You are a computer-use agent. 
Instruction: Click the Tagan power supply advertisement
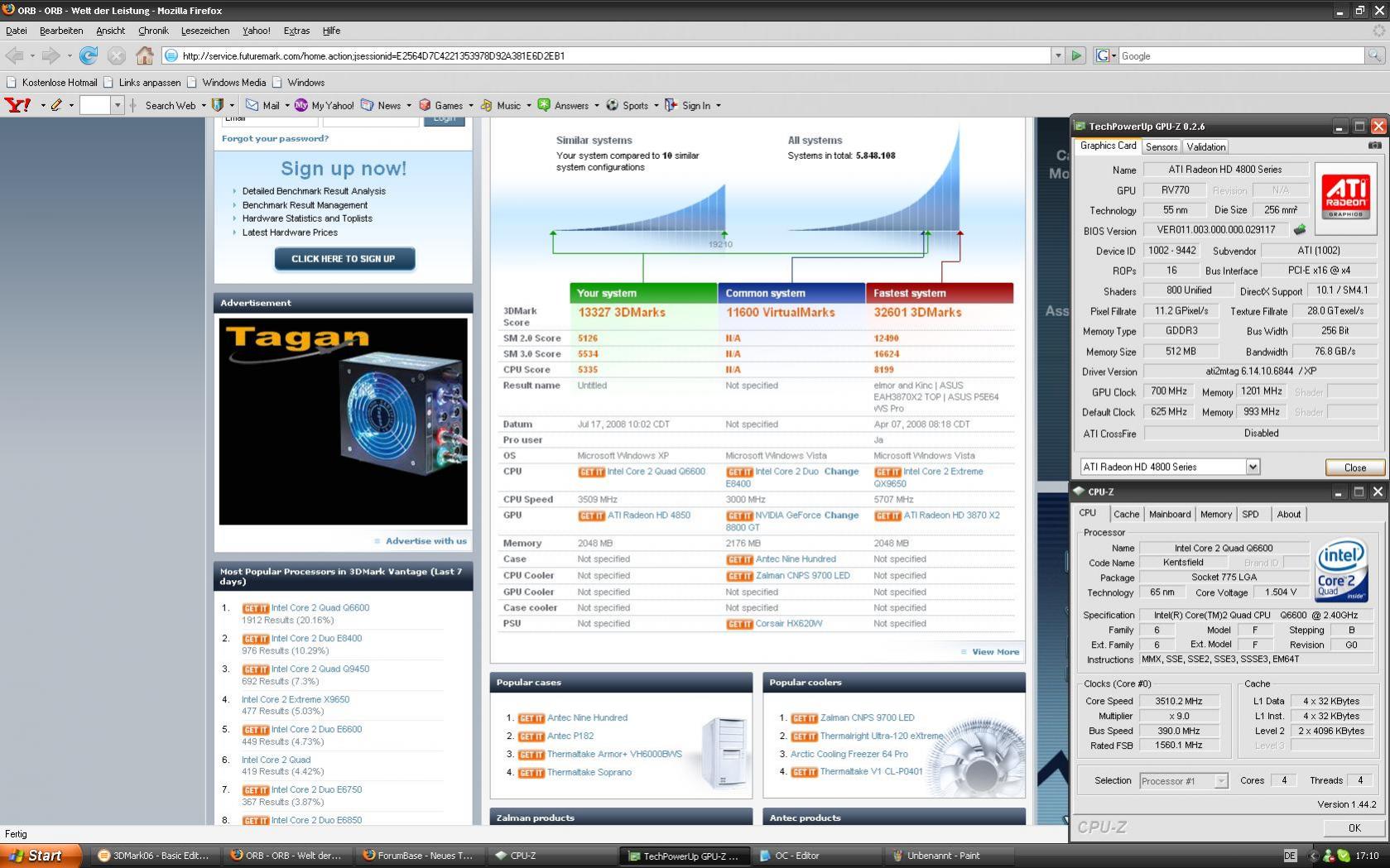click(x=344, y=421)
